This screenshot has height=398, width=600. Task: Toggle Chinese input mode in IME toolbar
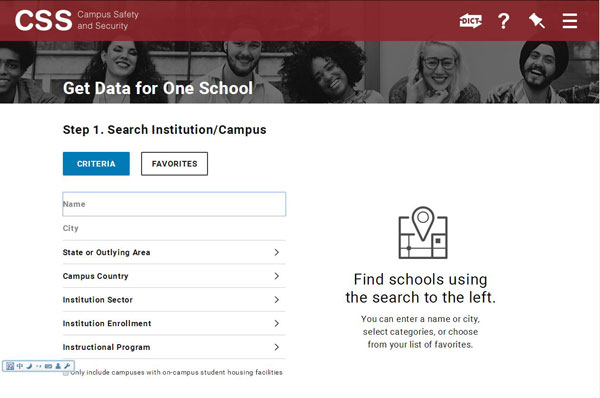click(20, 366)
